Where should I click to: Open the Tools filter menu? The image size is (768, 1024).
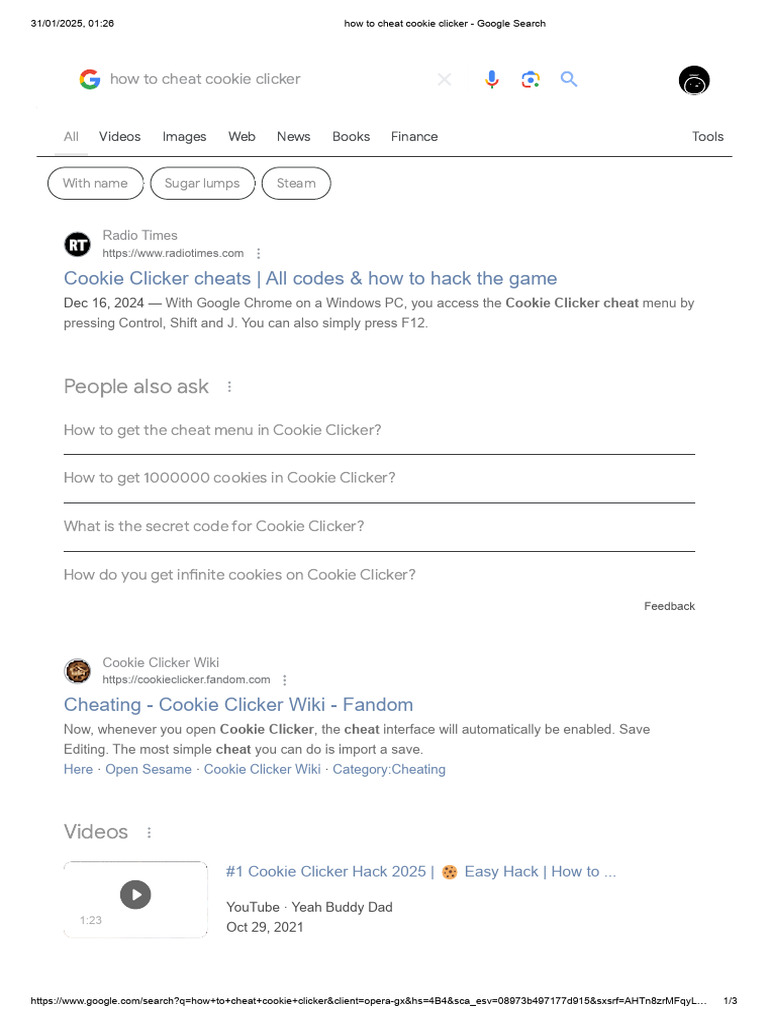[x=707, y=137]
